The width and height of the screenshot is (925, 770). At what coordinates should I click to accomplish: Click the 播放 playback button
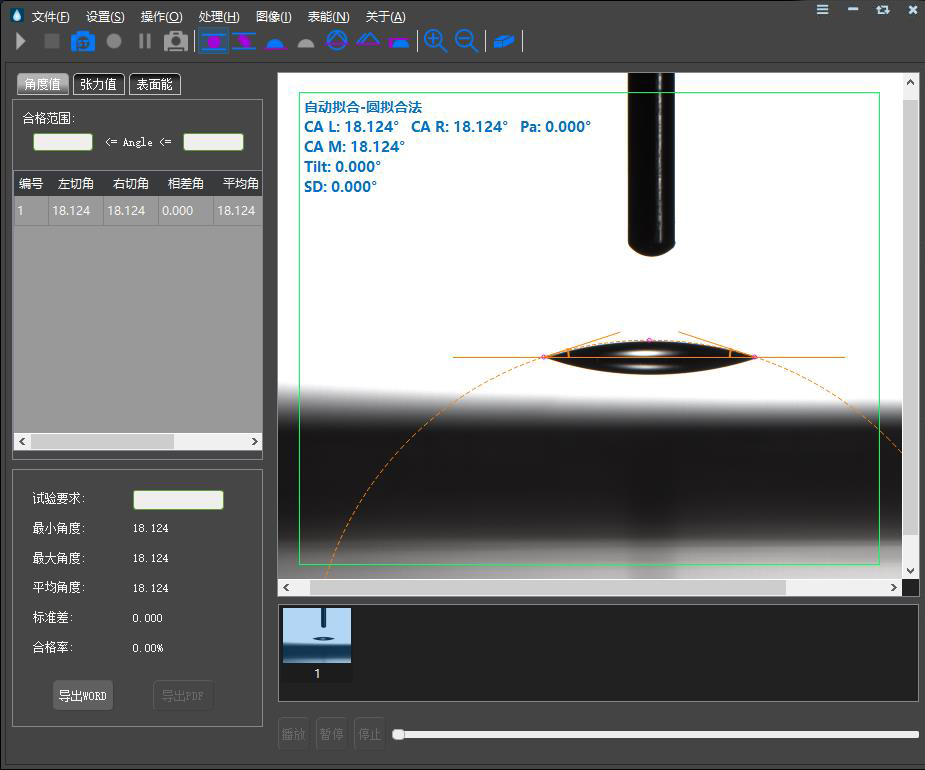tap(294, 734)
